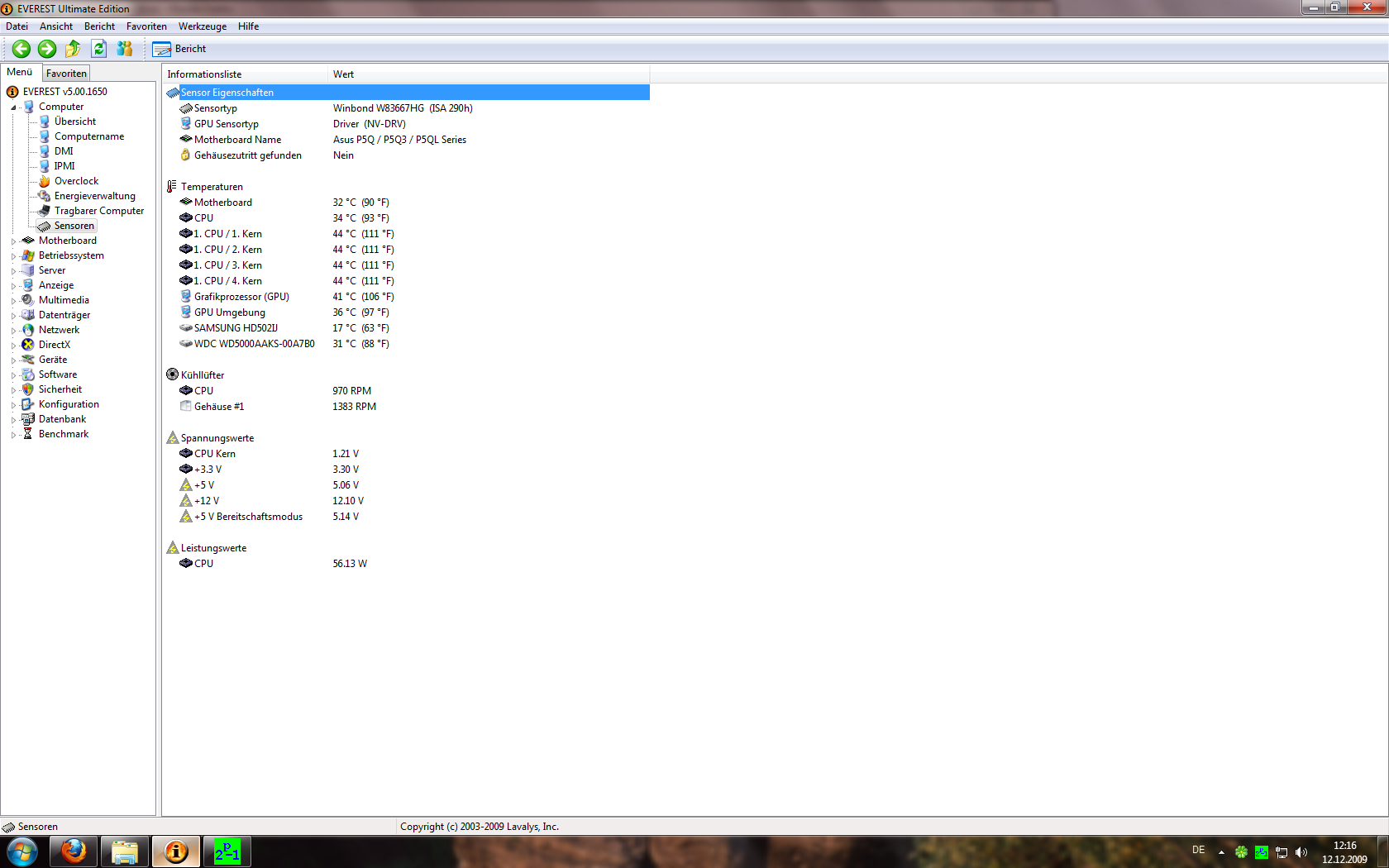Click the volume icon in system tray
The width and height of the screenshot is (1389, 868).
coord(1301,852)
